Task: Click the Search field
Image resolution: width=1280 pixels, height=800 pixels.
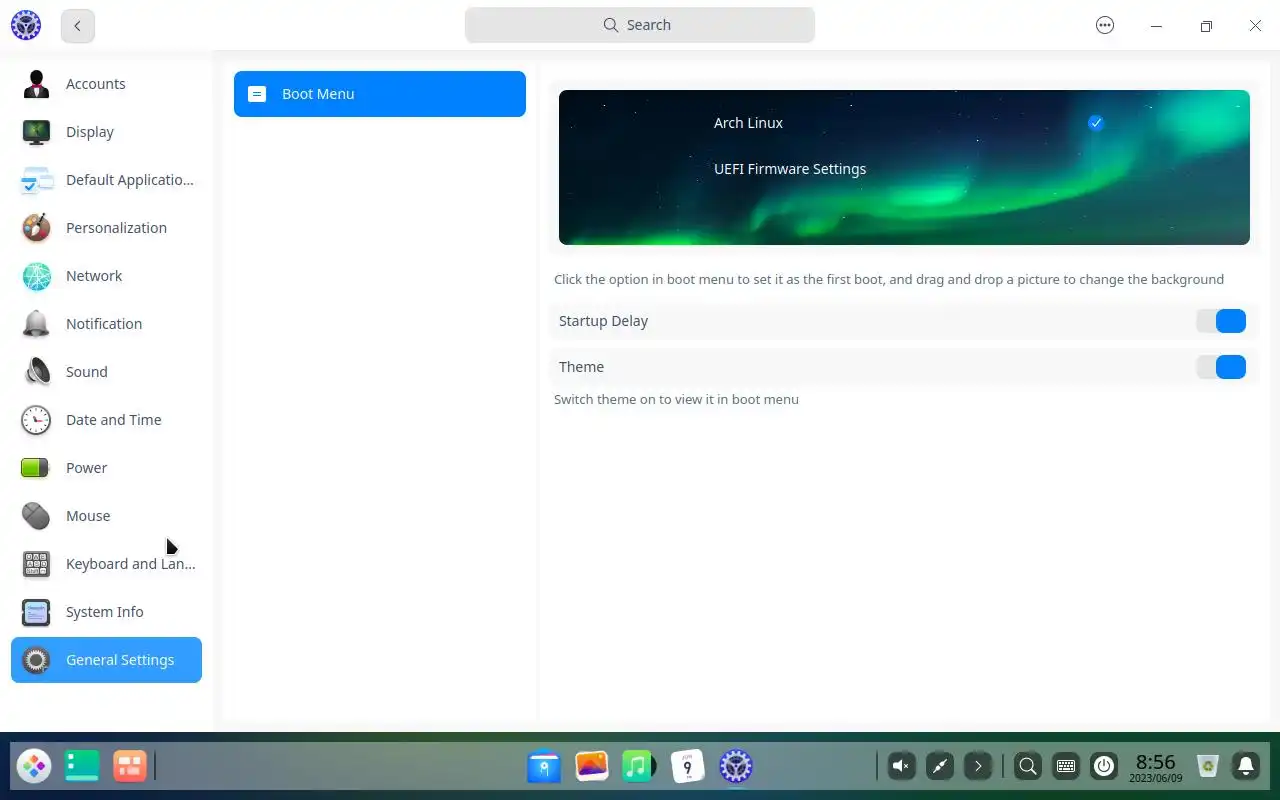Action: click(640, 25)
